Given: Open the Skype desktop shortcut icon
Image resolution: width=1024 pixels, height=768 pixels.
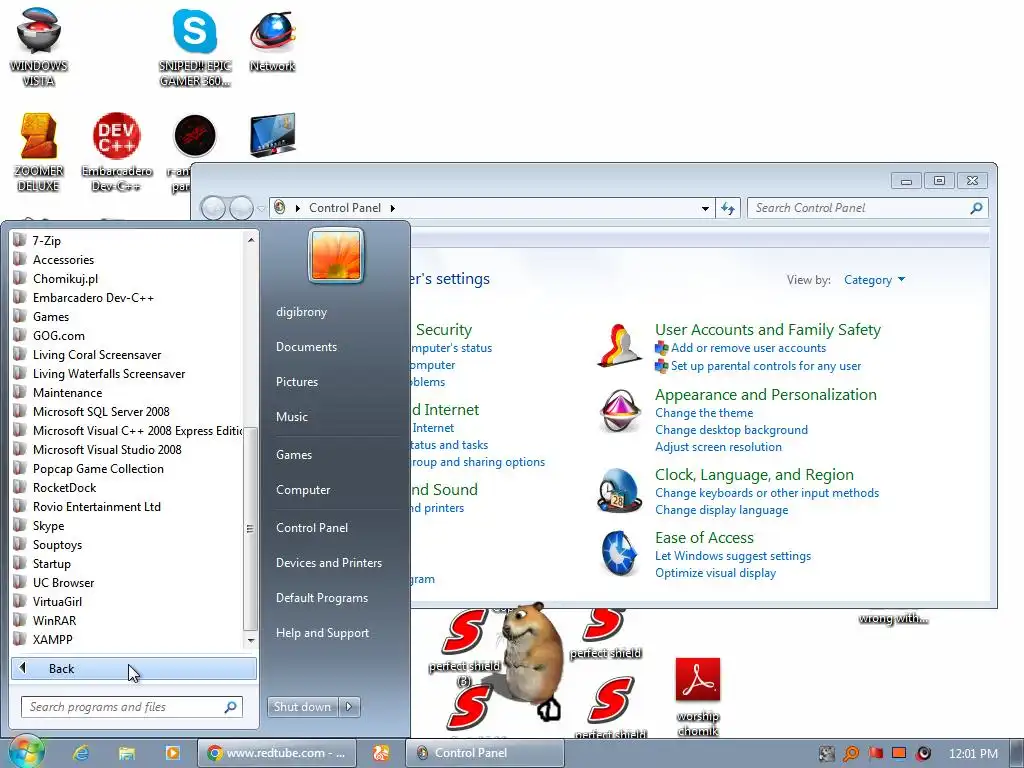Looking at the screenshot, I should pos(195,48).
